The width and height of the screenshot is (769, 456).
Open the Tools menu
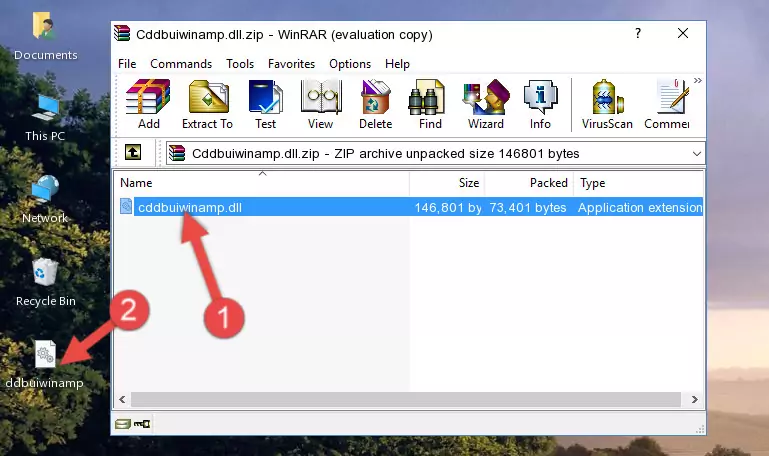pyautogui.click(x=240, y=64)
